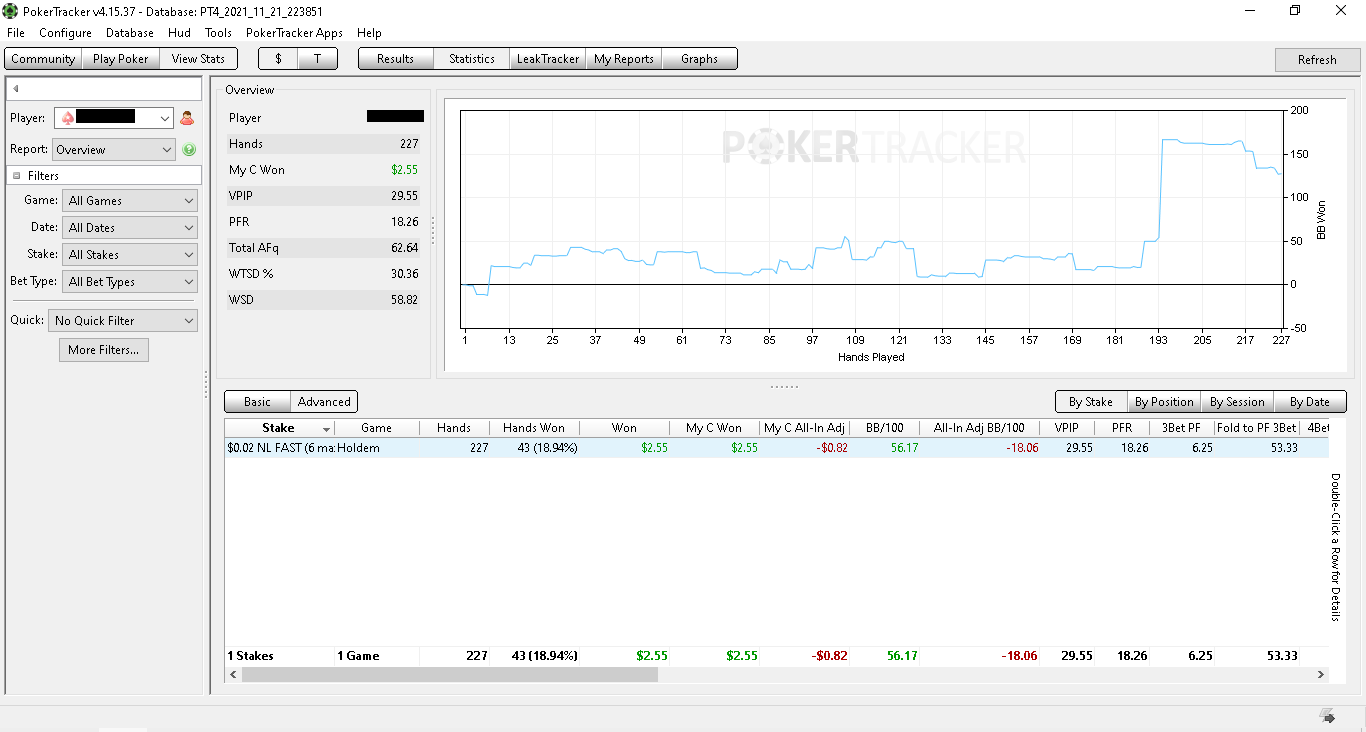Click the My C Won $2.55 overview value
The image size is (1366, 732).
[405, 170]
